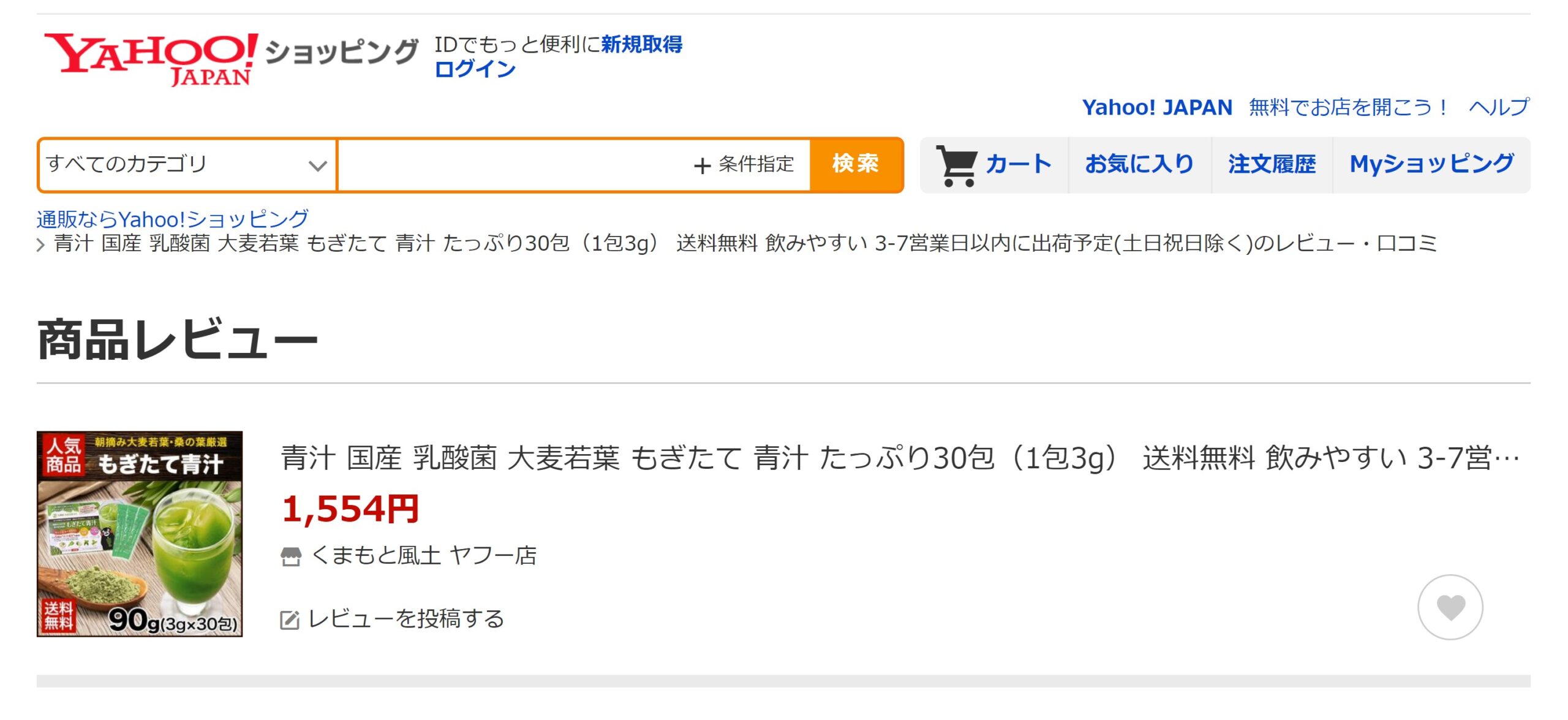Click the もぎたて青汁 product thumbnail
The image size is (1568, 720).
(140, 534)
